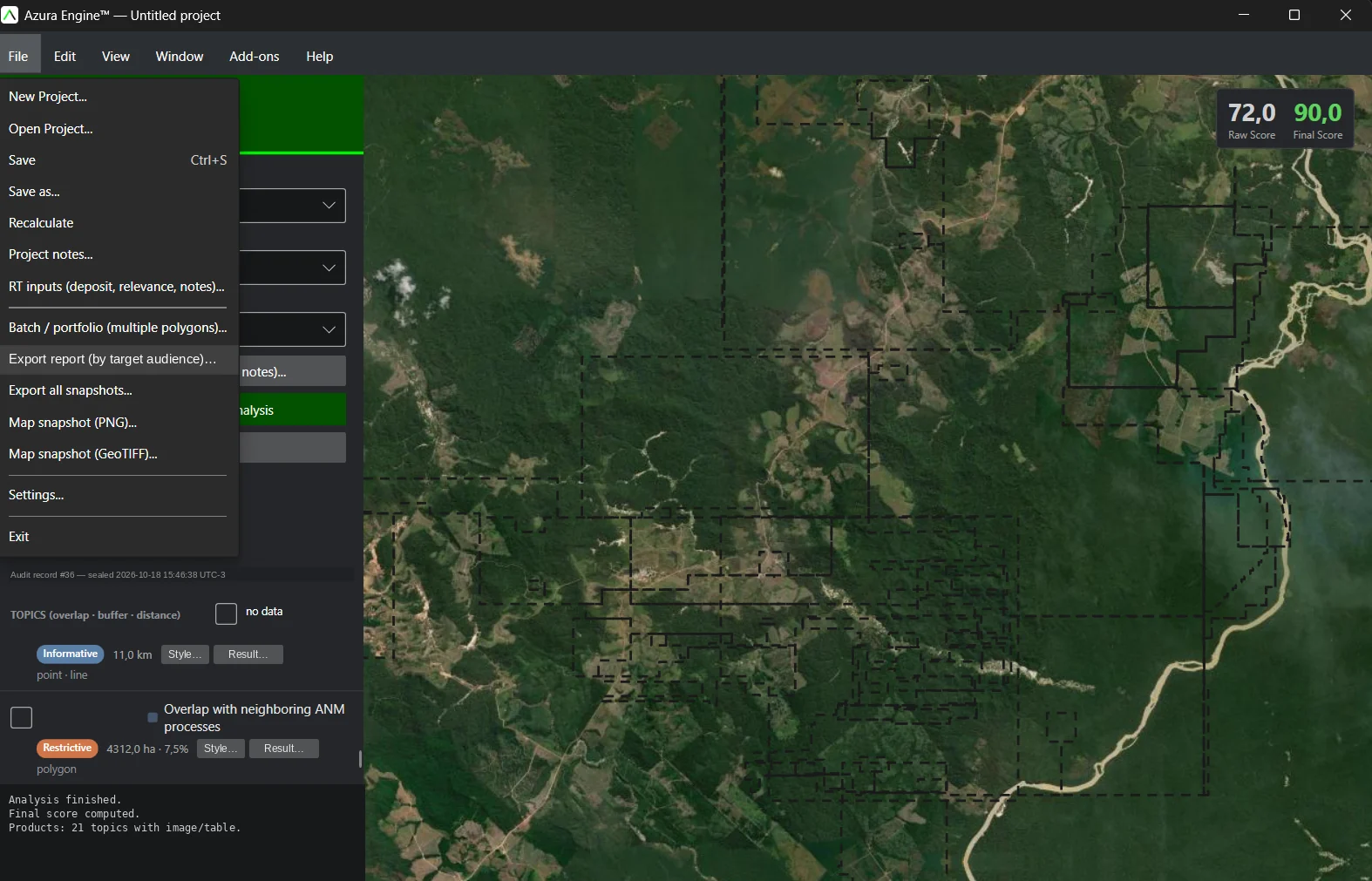Click the Final score computed. log line
Screen dimensions: 1372x881
click(x=74, y=813)
